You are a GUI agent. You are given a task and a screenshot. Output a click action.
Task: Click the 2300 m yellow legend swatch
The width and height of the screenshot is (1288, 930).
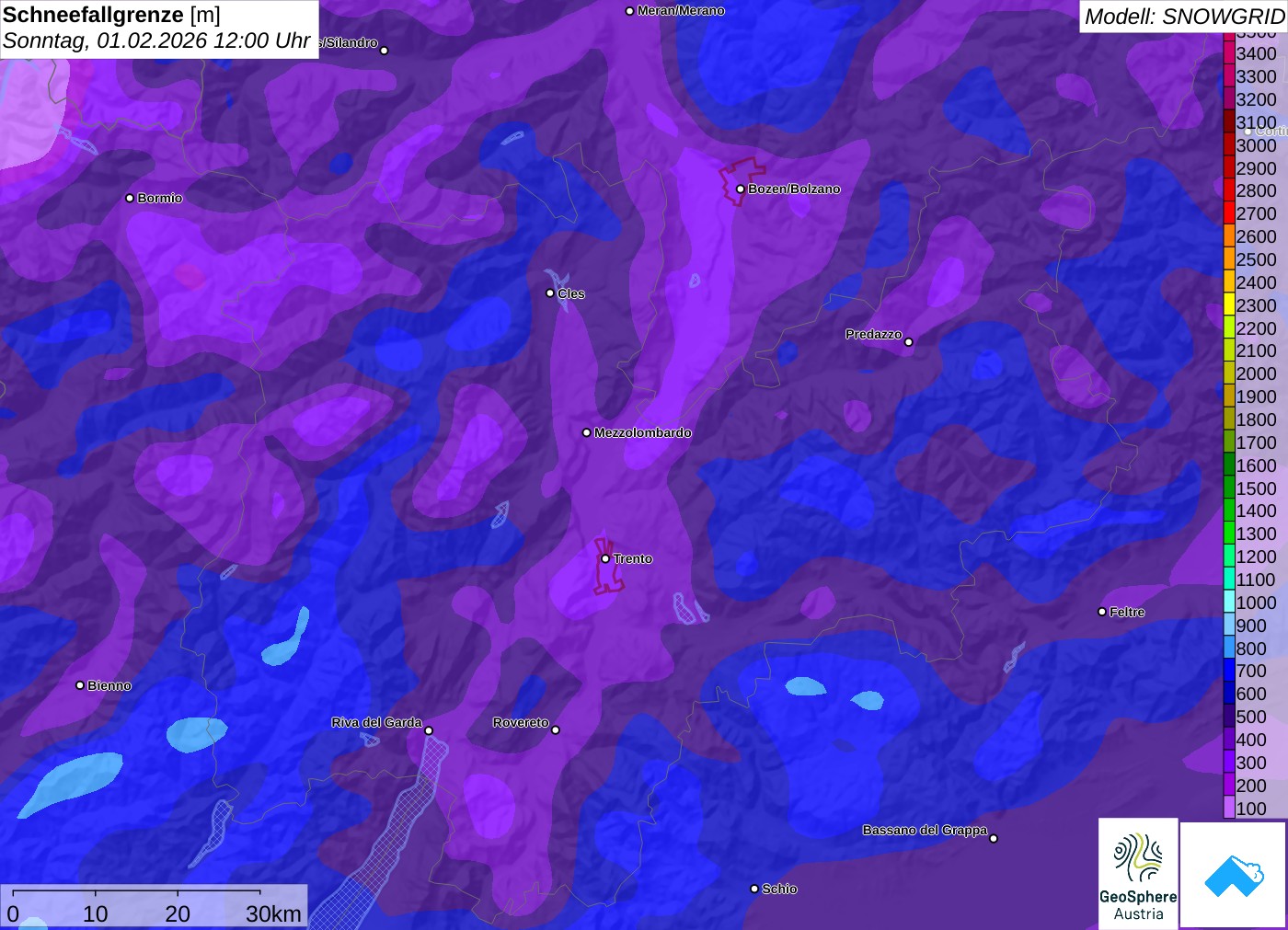click(x=1229, y=304)
